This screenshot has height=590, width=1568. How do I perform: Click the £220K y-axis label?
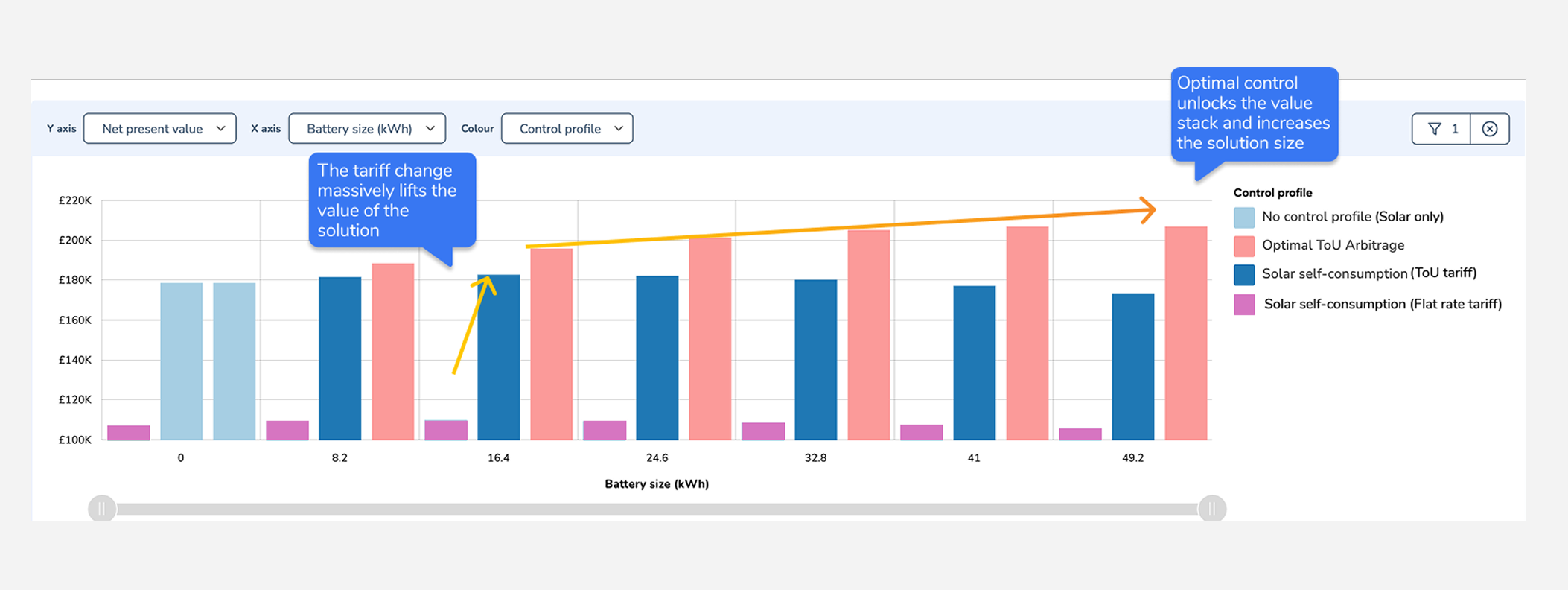point(75,200)
